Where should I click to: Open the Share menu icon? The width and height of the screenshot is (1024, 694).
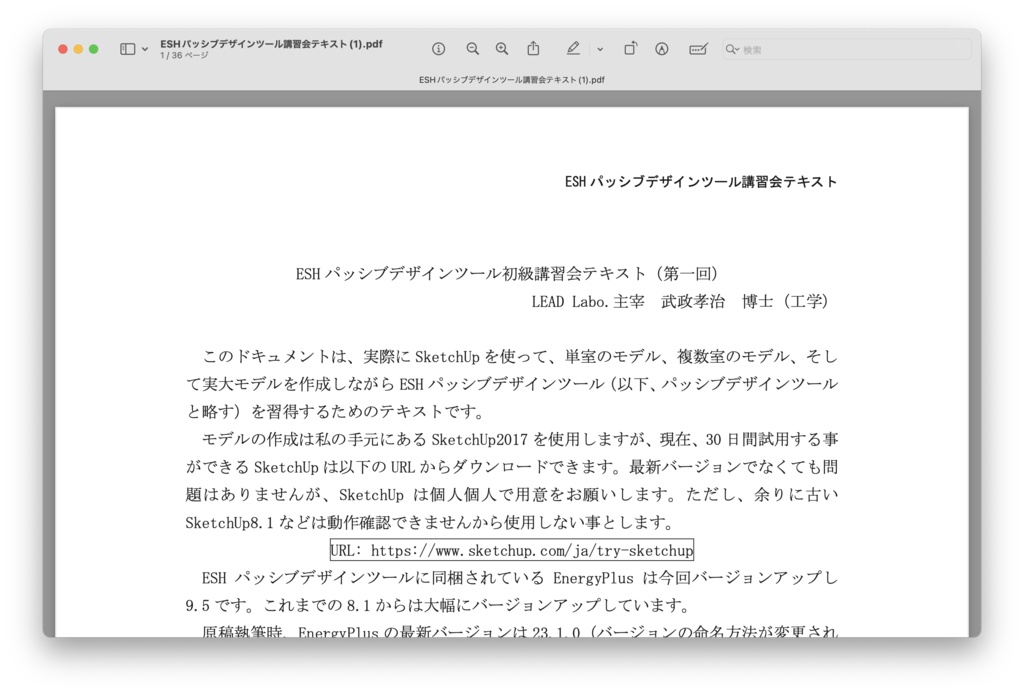534,48
